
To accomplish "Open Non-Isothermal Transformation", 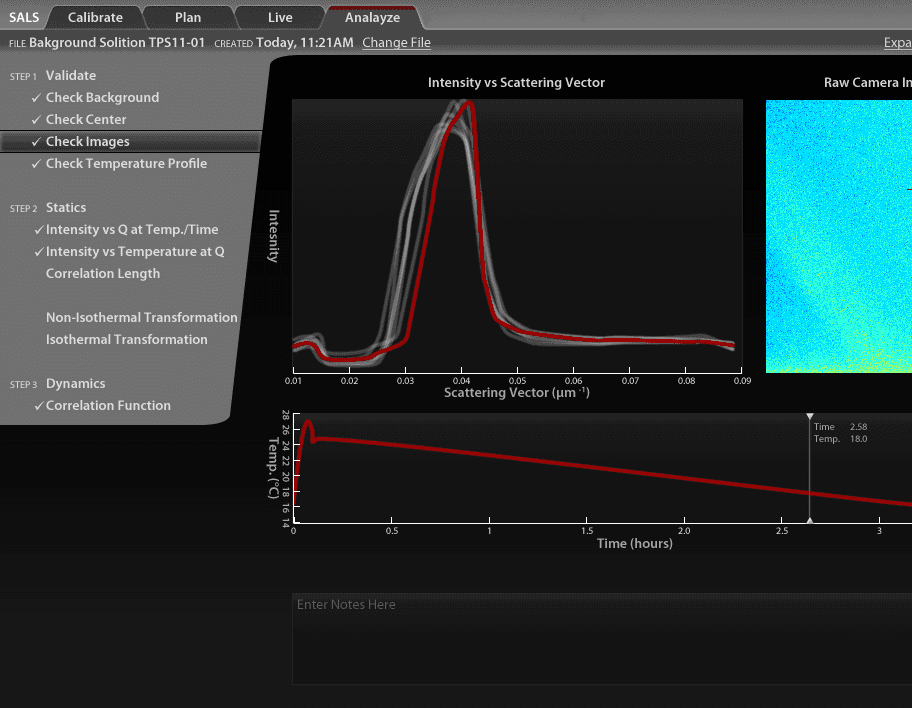I will (x=142, y=317).
